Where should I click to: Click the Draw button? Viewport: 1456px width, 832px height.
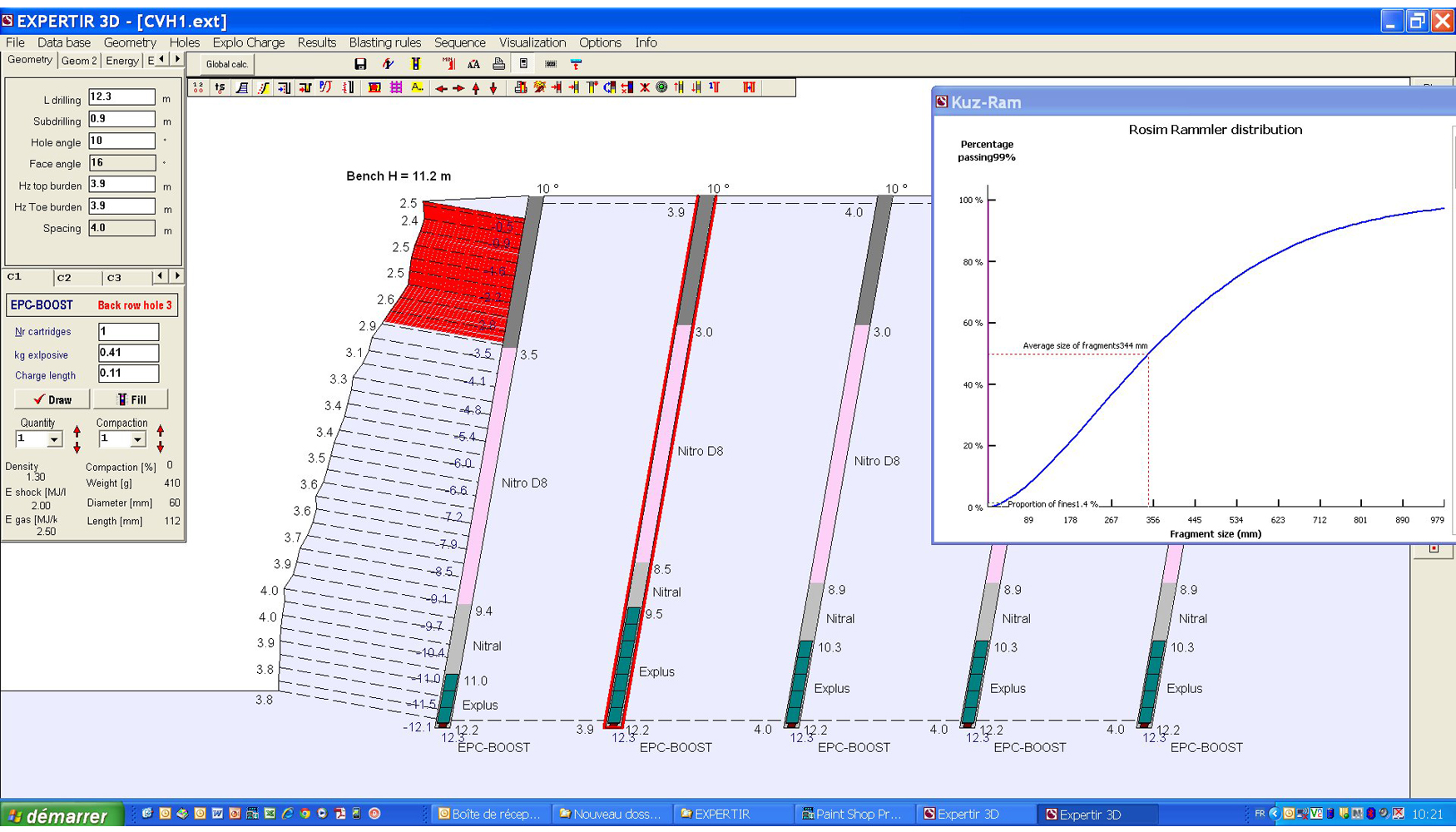[52, 399]
